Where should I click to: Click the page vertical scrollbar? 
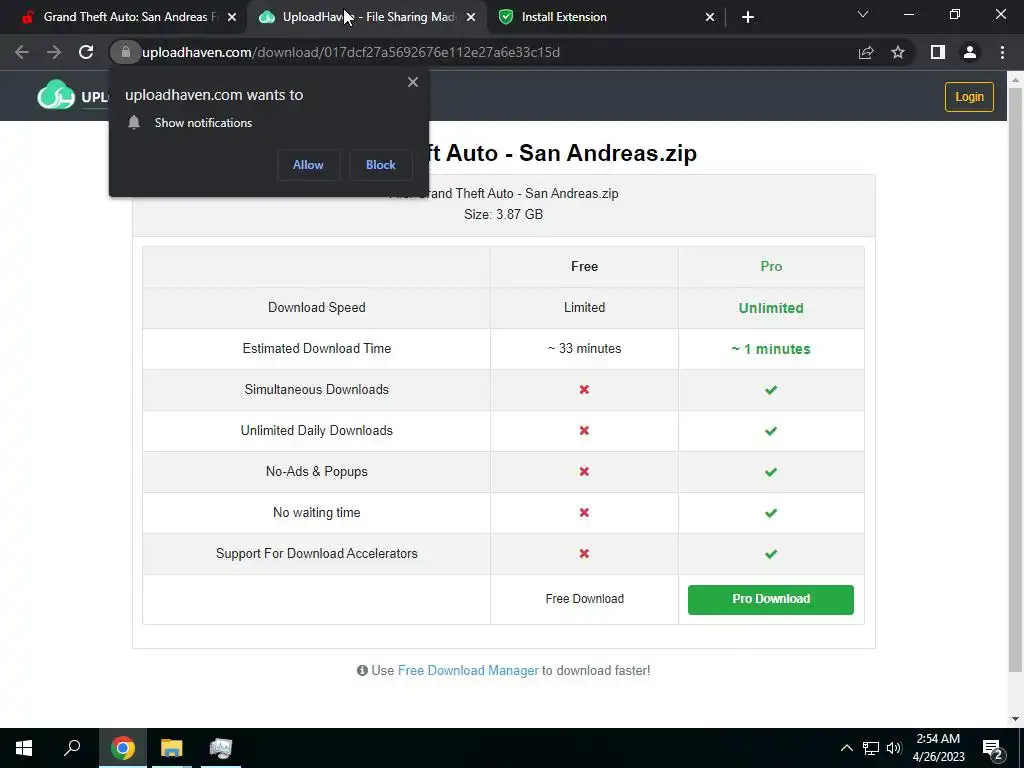pos(1015,379)
